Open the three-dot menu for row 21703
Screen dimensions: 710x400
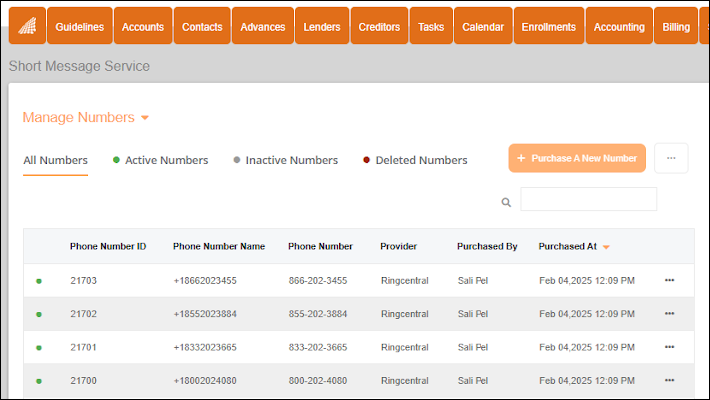click(x=669, y=280)
